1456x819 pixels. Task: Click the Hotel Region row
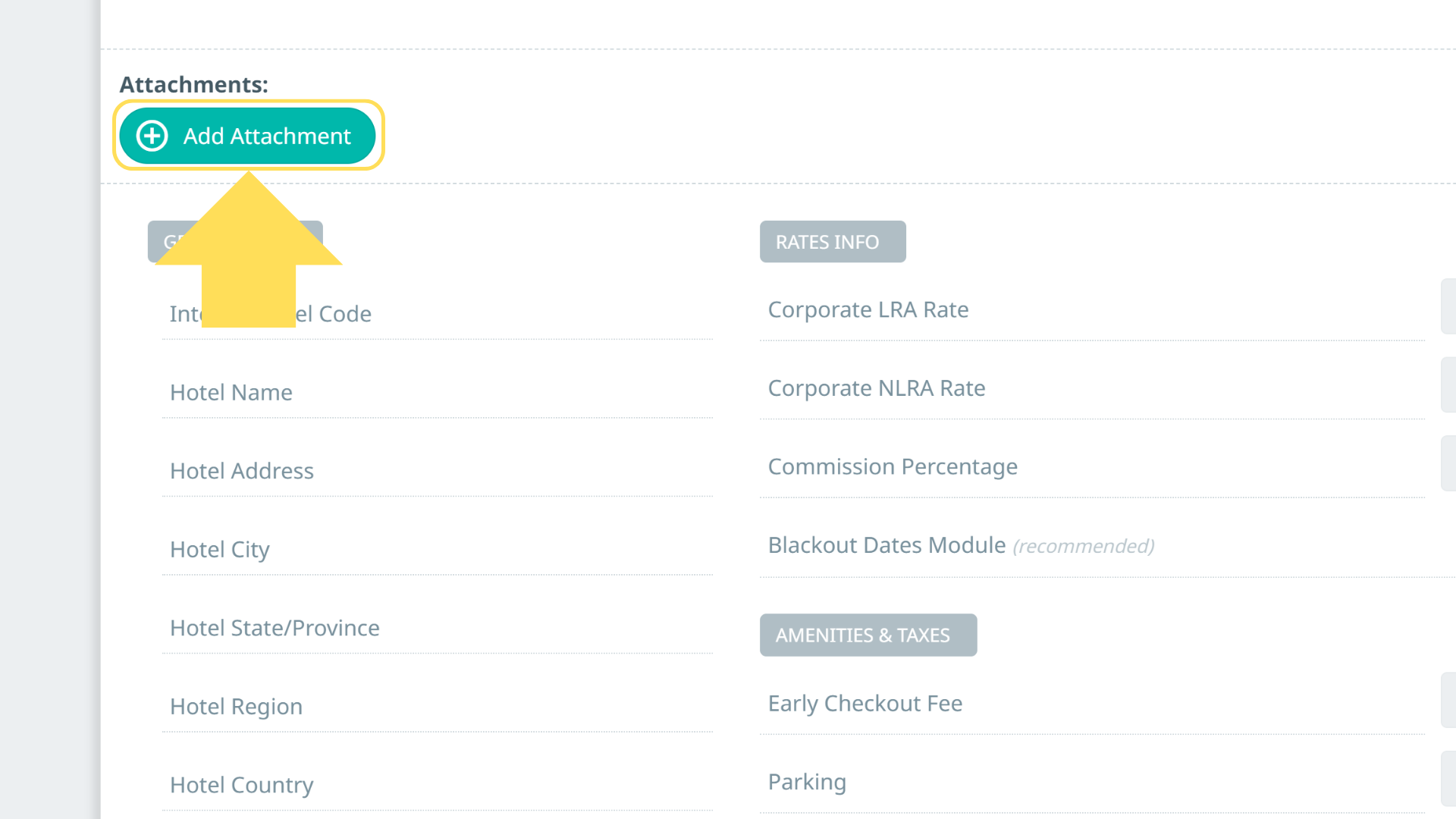tap(236, 706)
